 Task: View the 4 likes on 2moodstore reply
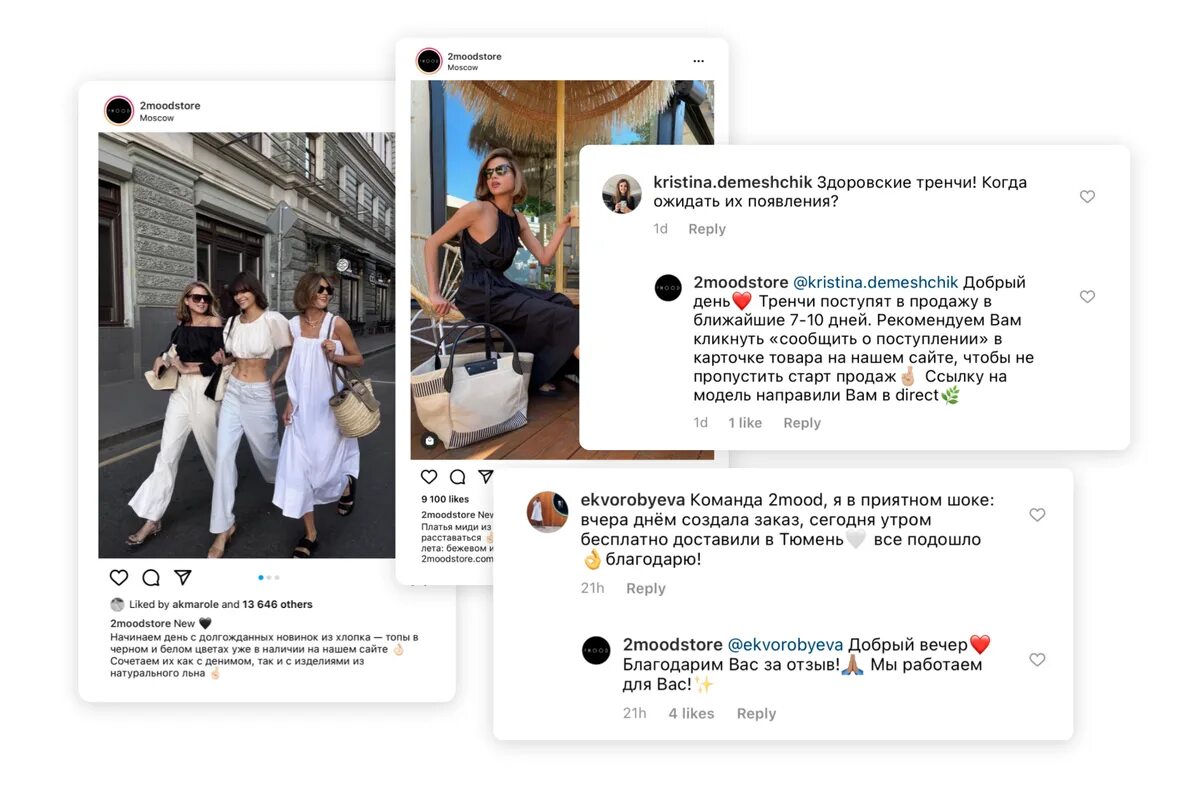click(x=691, y=713)
